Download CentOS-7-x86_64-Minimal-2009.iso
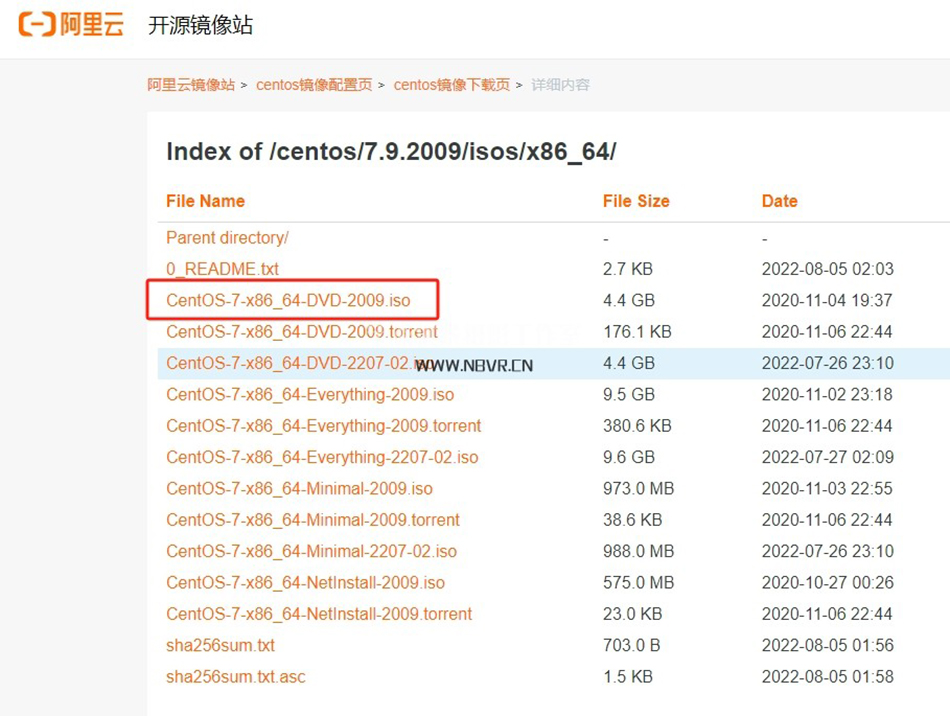Image resolution: width=950 pixels, height=716 pixels. click(x=299, y=489)
